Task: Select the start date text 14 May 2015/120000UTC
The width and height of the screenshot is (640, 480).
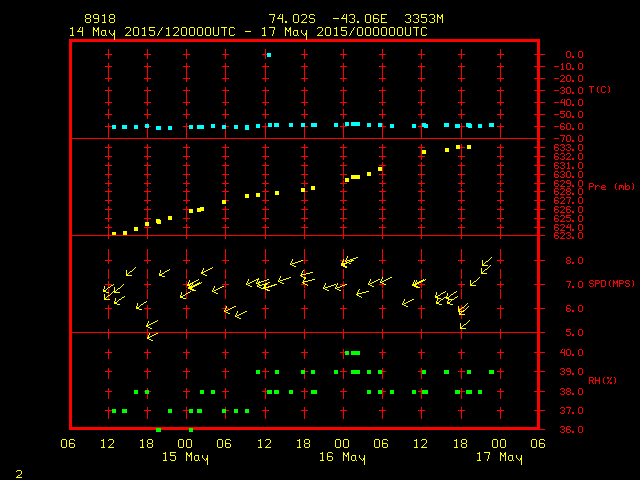Action: coord(150,32)
